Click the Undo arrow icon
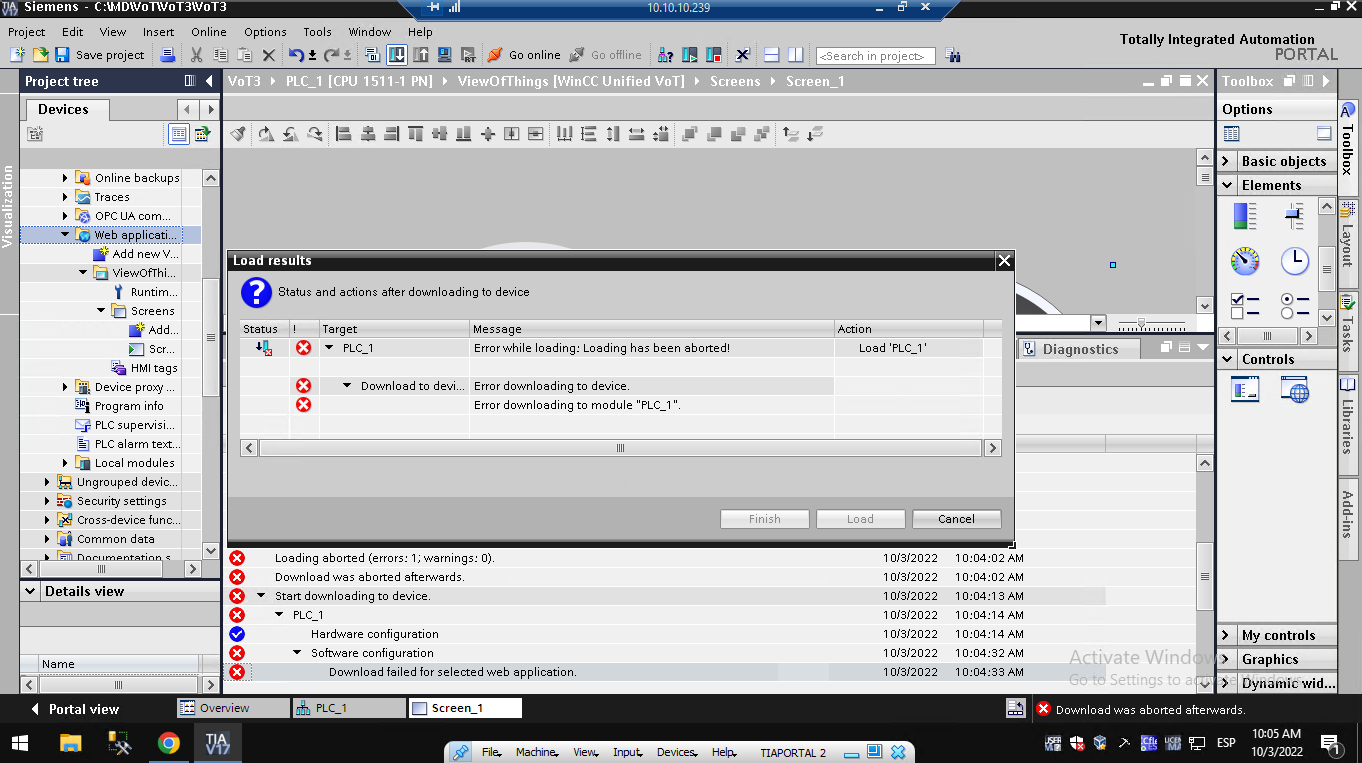This screenshot has width=1362, height=763. click(296, 55)
